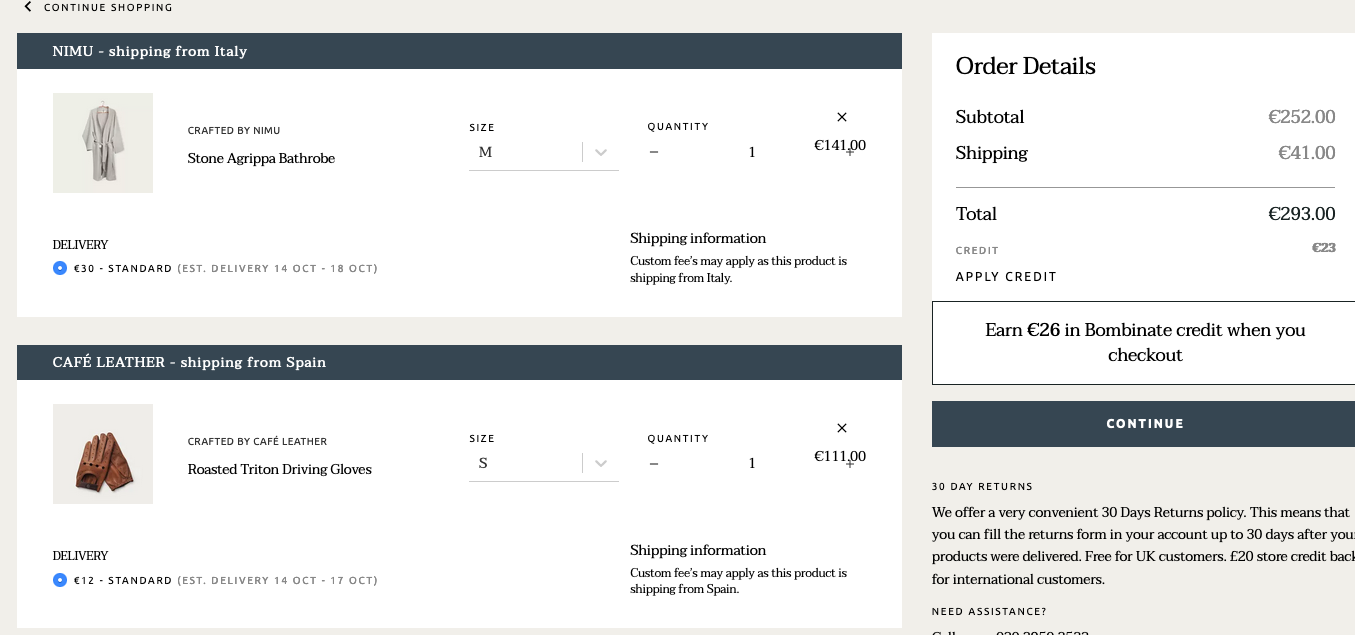Increase the driving gloves quantity with plus
Viewport: 1355px width, 635px height.
tap(850, 463)
